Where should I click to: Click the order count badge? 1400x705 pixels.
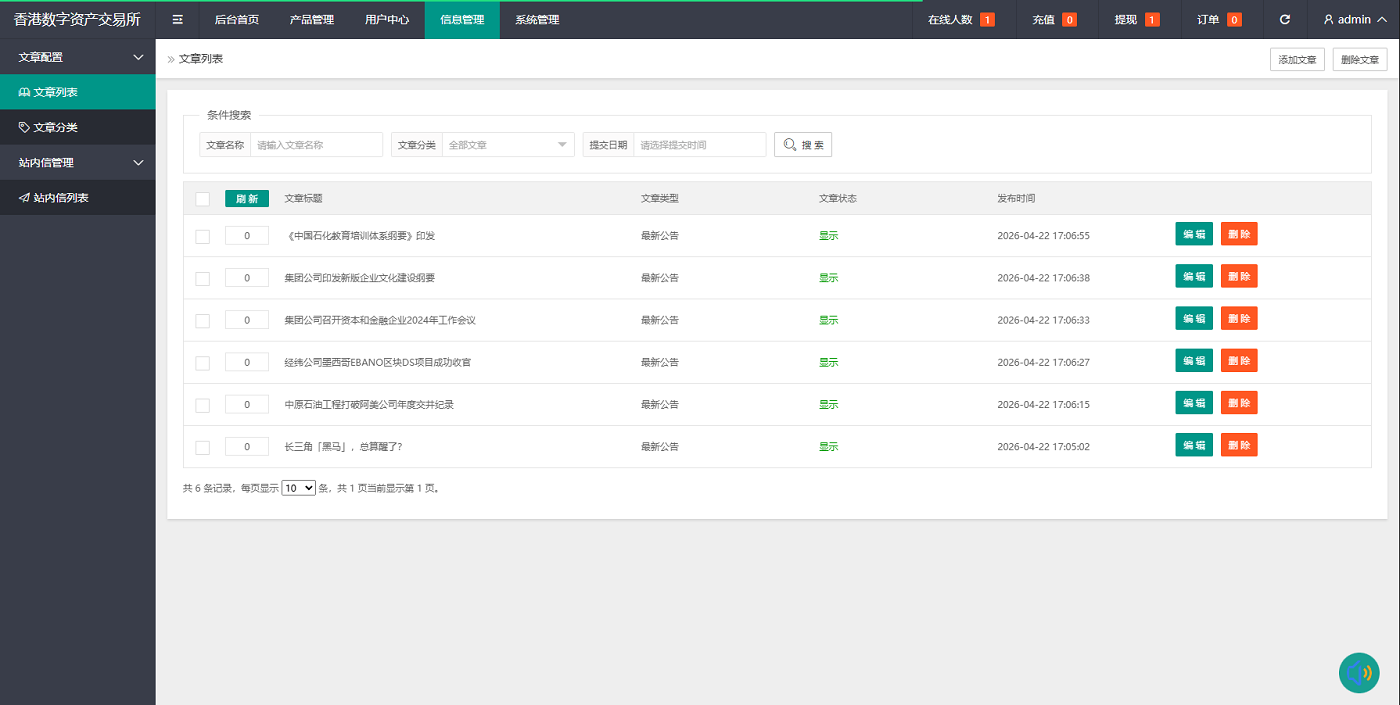[1234, 20]
